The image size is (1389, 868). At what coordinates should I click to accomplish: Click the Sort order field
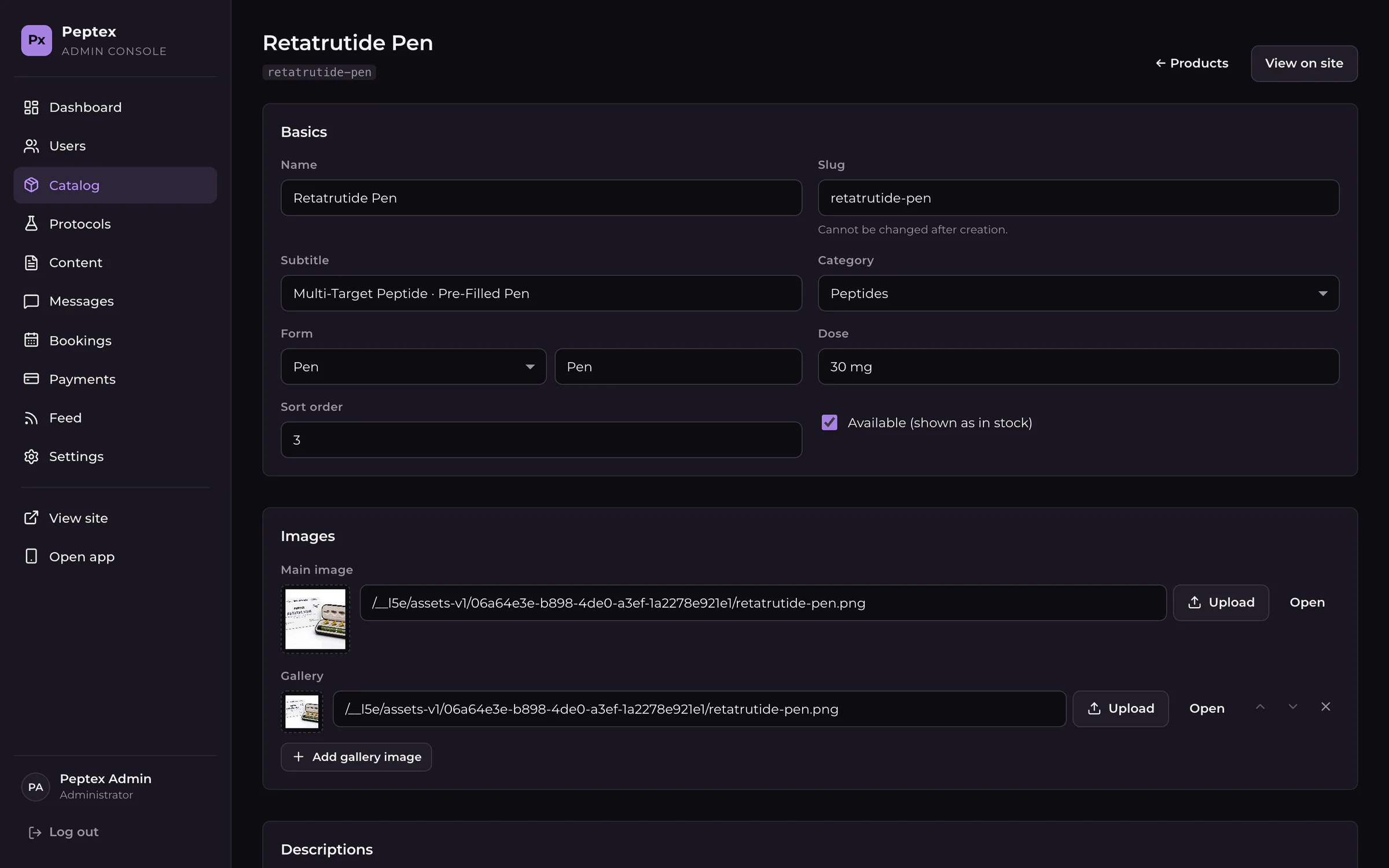(541, 440)
